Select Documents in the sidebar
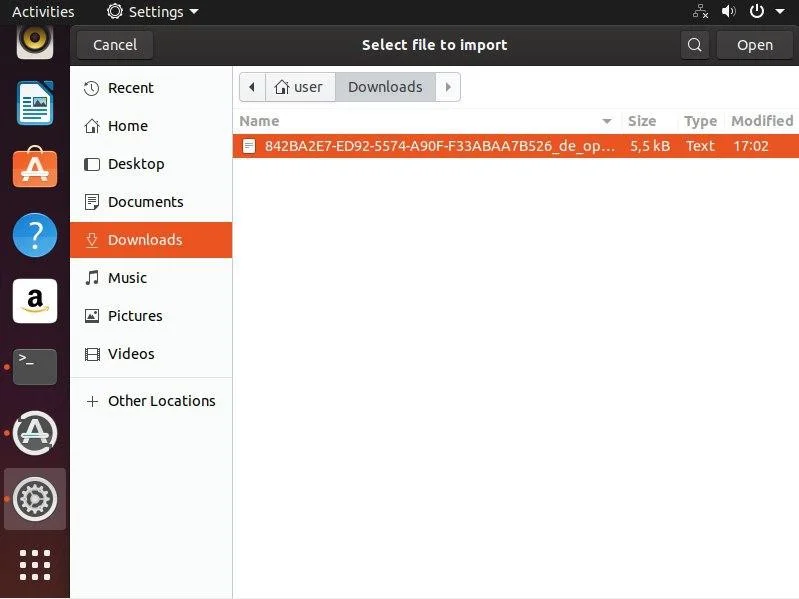The width and height of the screenshot is (799, 599). 146,202
